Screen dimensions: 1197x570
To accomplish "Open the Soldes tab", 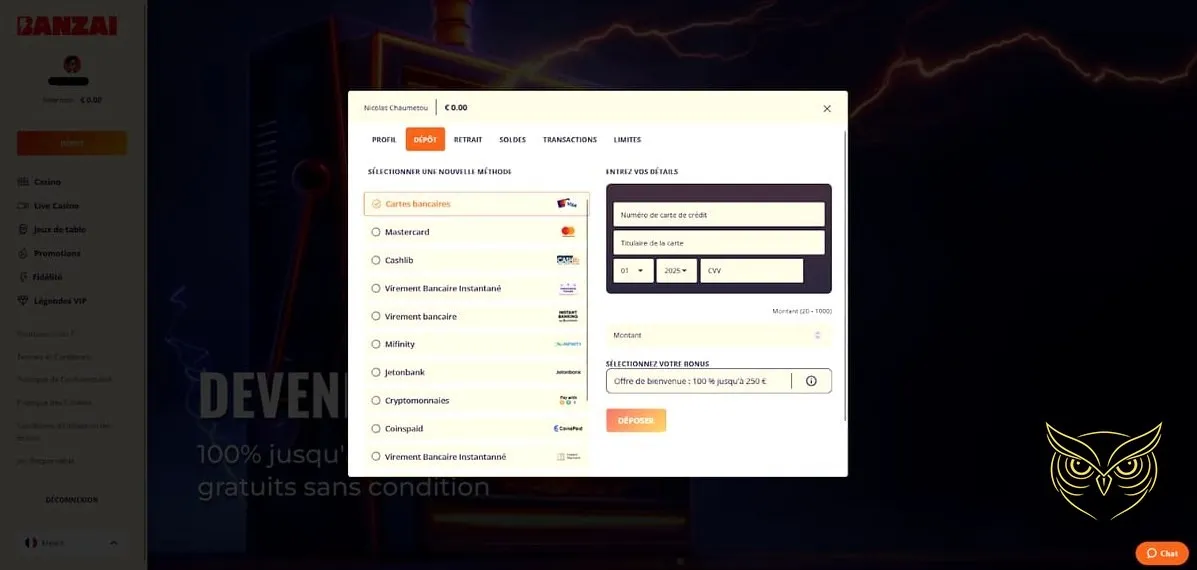I will 512,140.
